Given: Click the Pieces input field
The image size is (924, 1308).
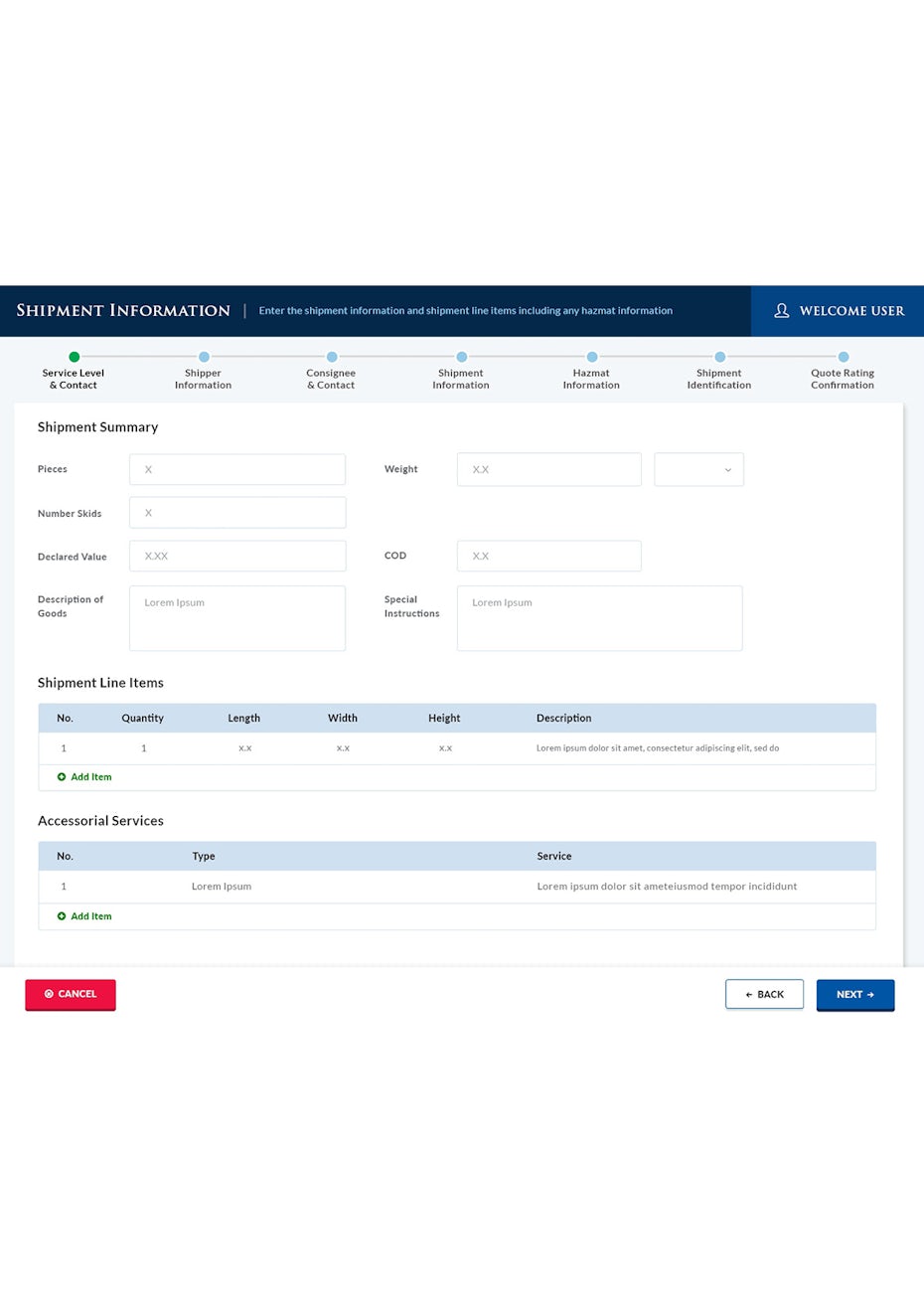Looking at the screenshot, I should (237, 470).
